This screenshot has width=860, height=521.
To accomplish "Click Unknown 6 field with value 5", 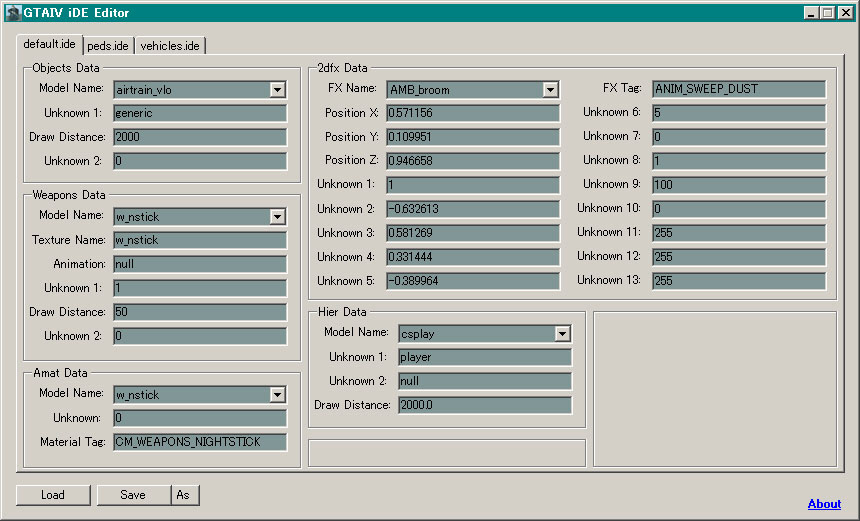I will click(739, 114).
